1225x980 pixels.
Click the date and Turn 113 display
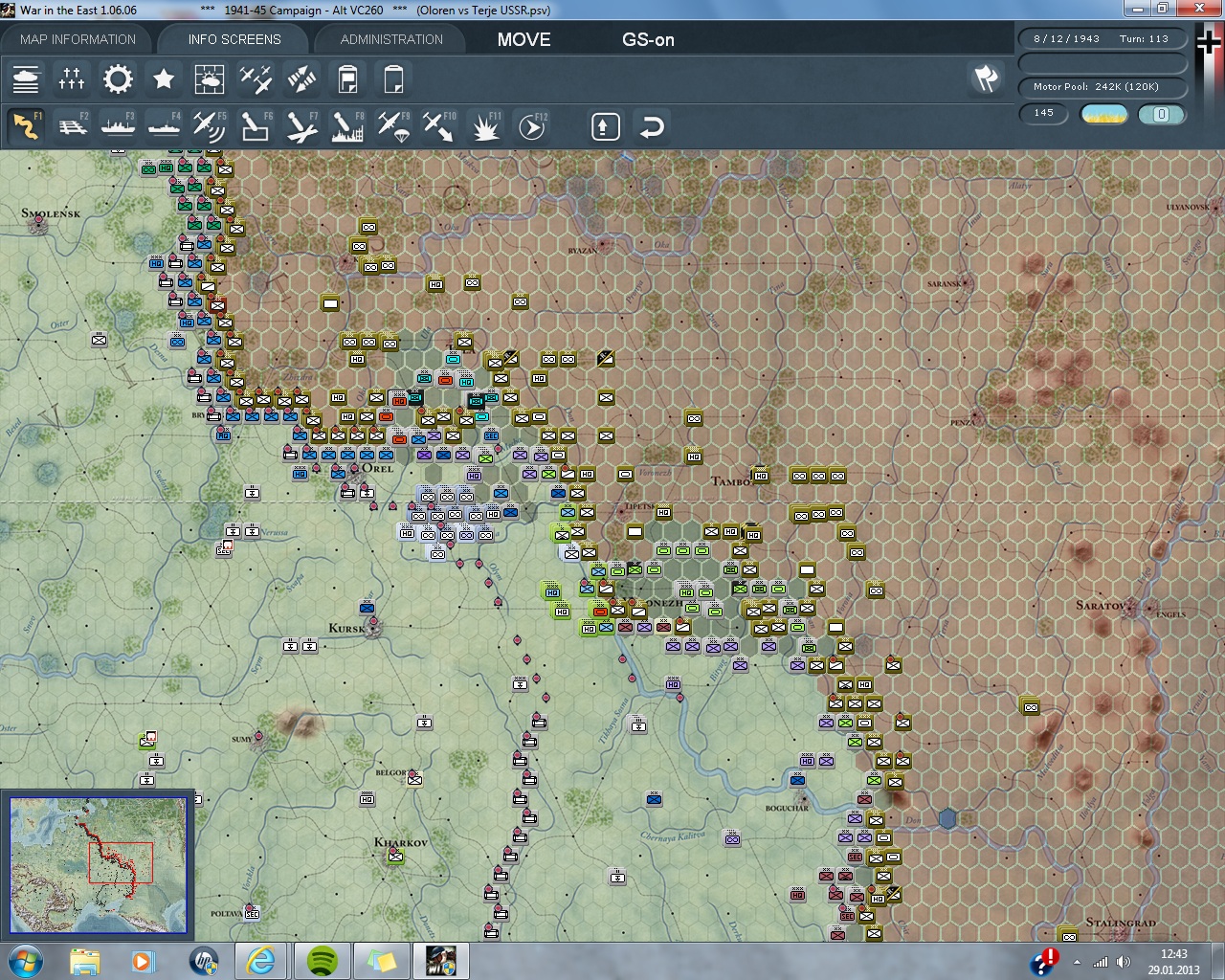(1102, 39)
